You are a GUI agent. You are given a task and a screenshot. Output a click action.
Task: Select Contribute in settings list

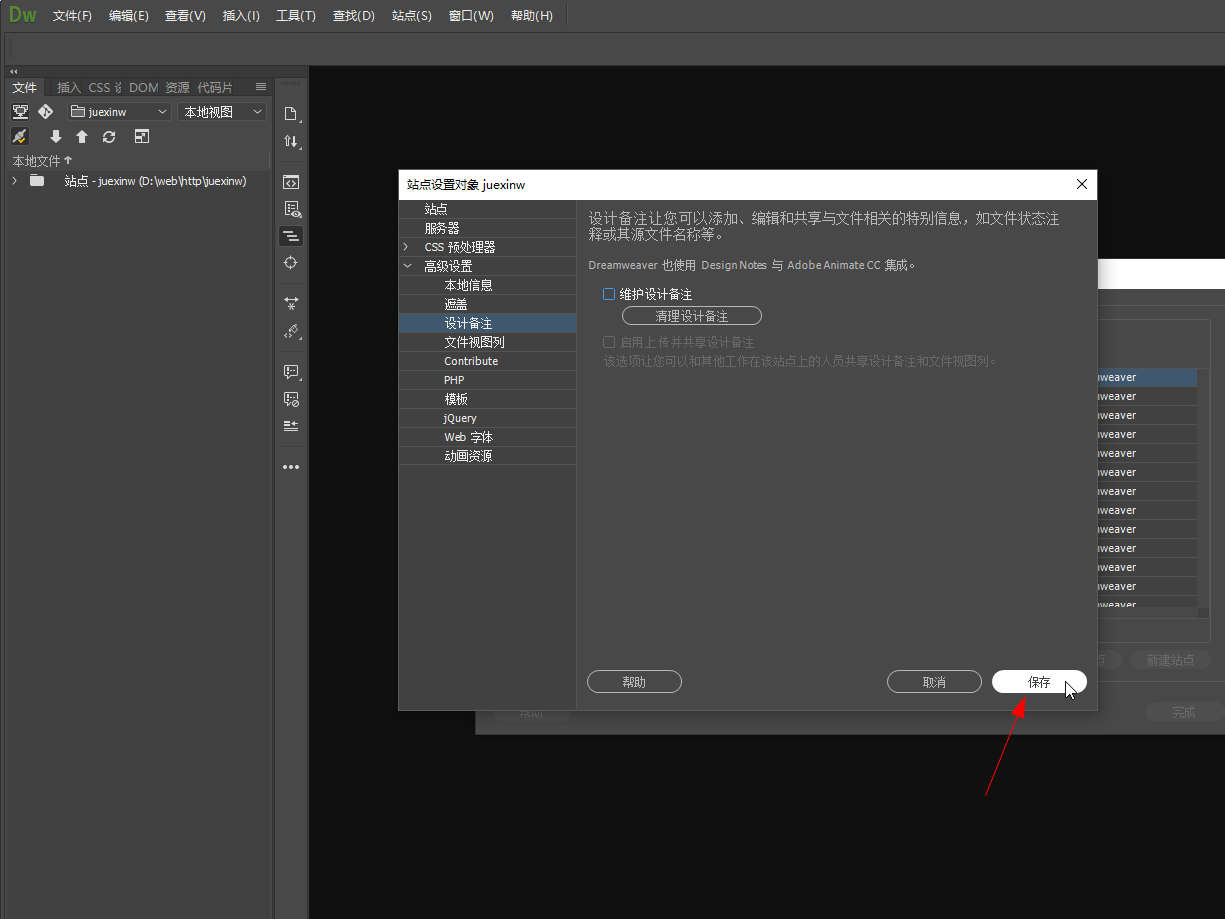pos(487,361)
